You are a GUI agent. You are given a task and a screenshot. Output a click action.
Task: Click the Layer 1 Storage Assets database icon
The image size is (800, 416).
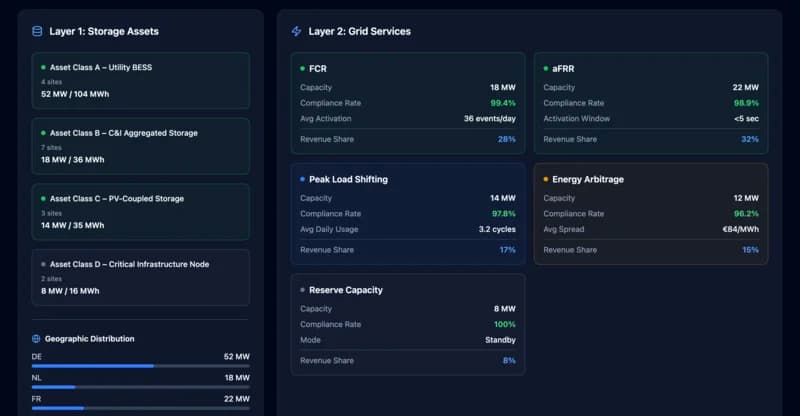[37, 31]
